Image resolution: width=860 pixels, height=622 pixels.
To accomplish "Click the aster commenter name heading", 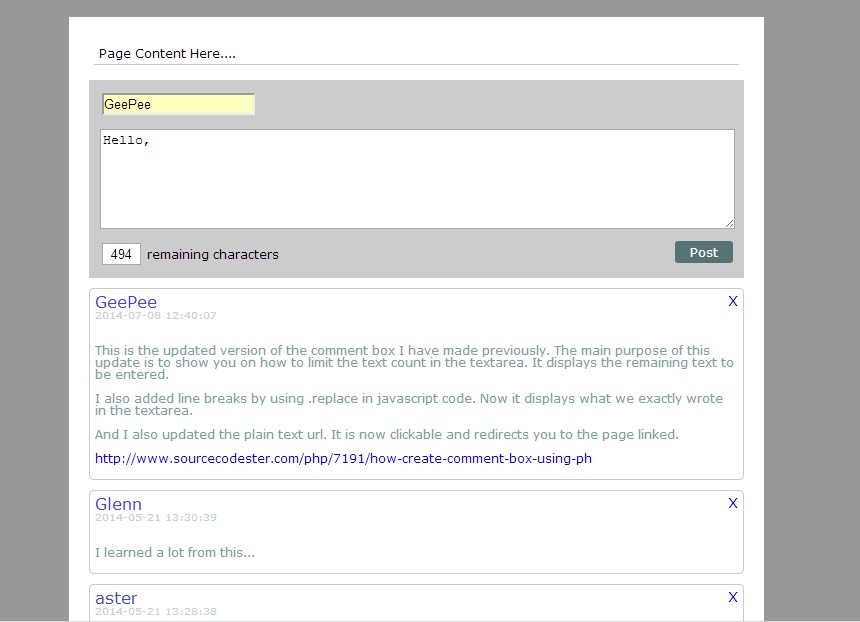I will [x=116, y=598].
